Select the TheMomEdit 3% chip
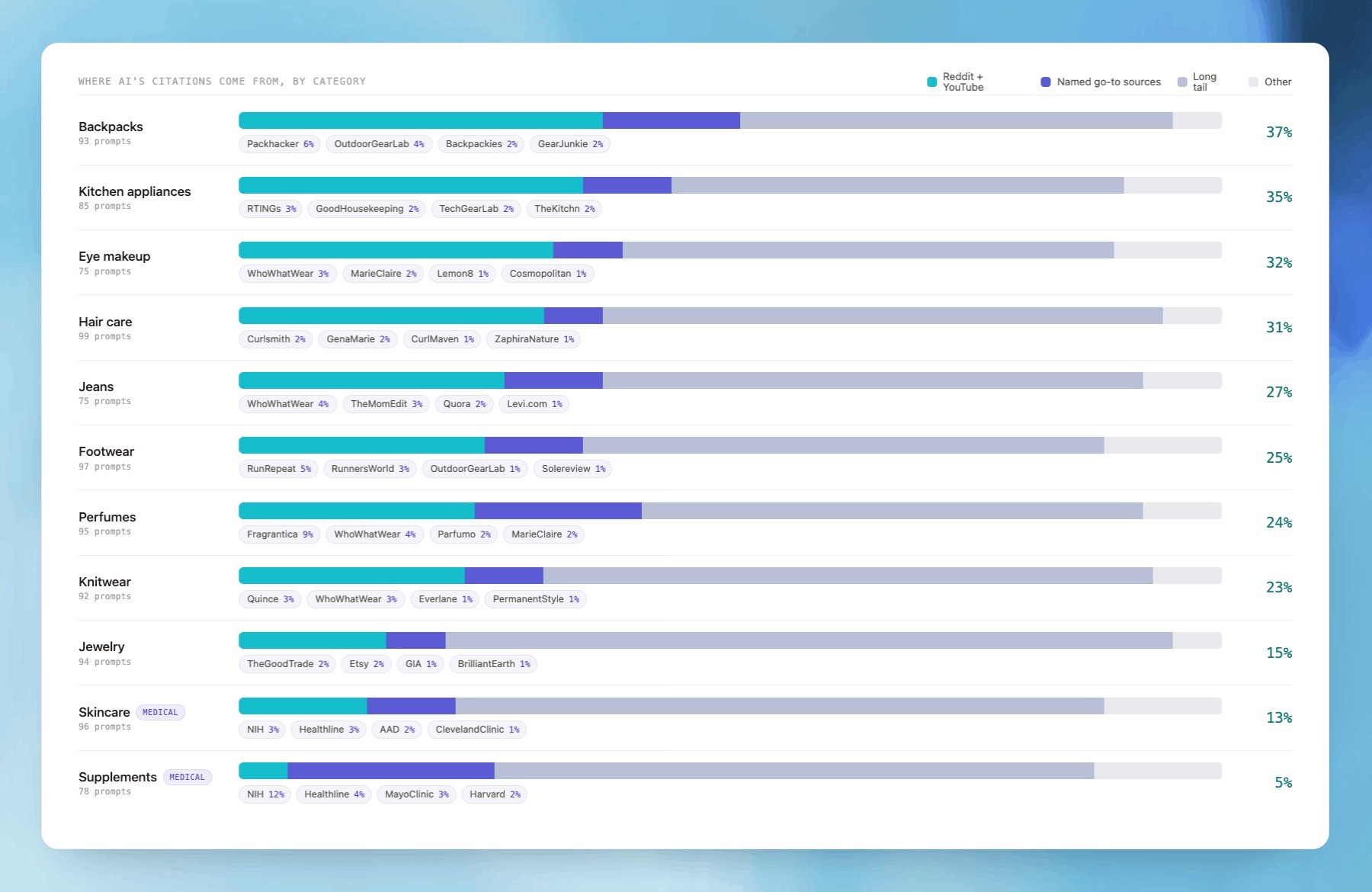 (386, 404)
